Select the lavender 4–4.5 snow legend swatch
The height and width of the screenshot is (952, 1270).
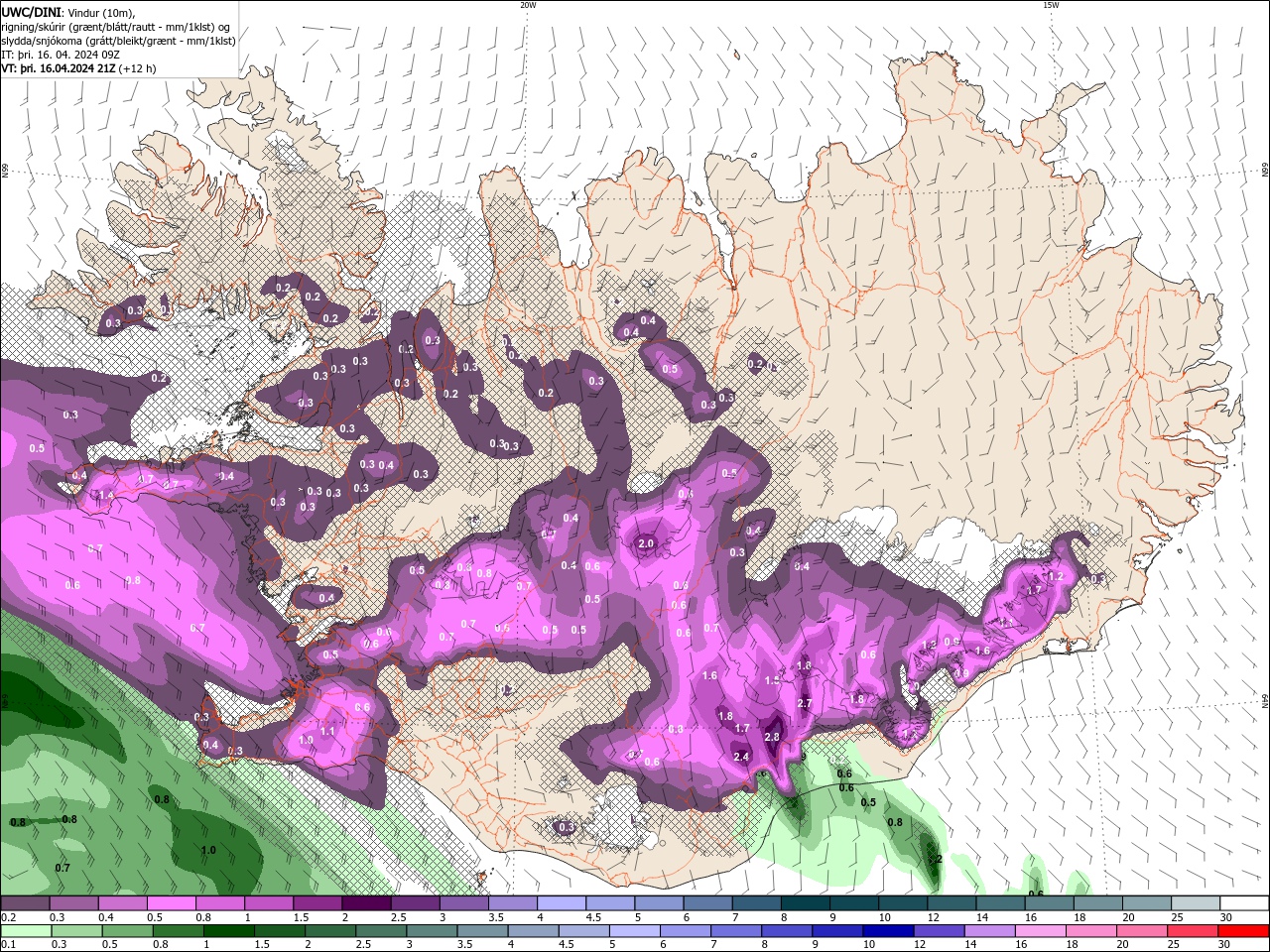coord(561,903)
